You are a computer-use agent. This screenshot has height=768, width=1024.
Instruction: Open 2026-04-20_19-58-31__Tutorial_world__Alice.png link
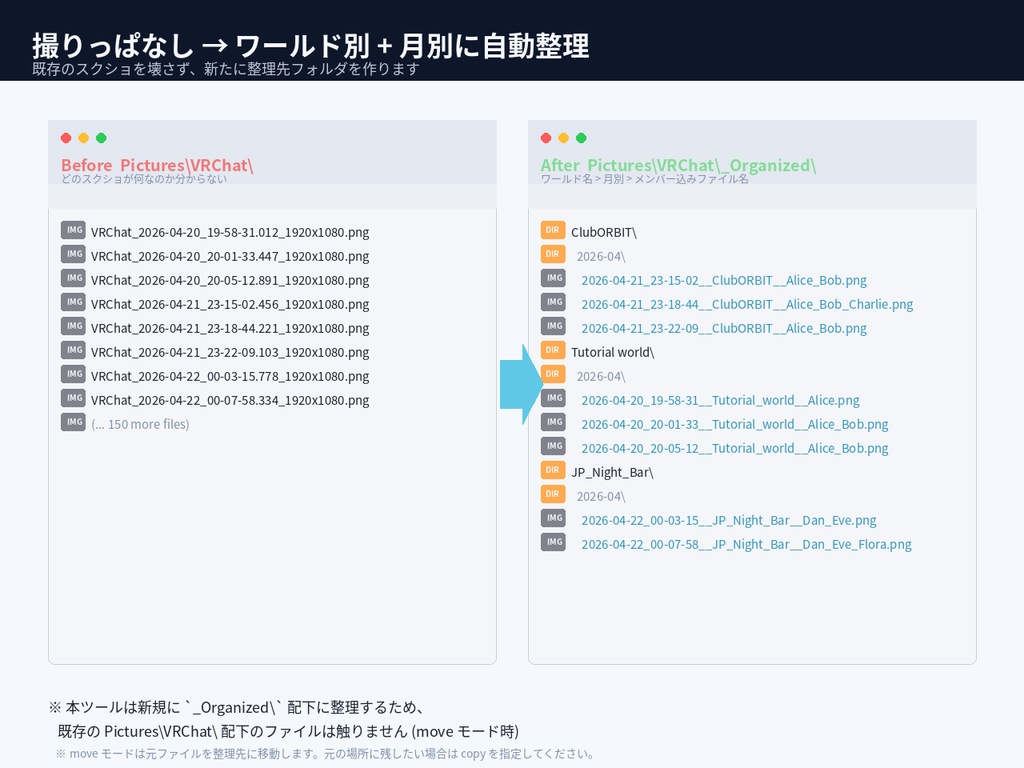coord(719,399)
